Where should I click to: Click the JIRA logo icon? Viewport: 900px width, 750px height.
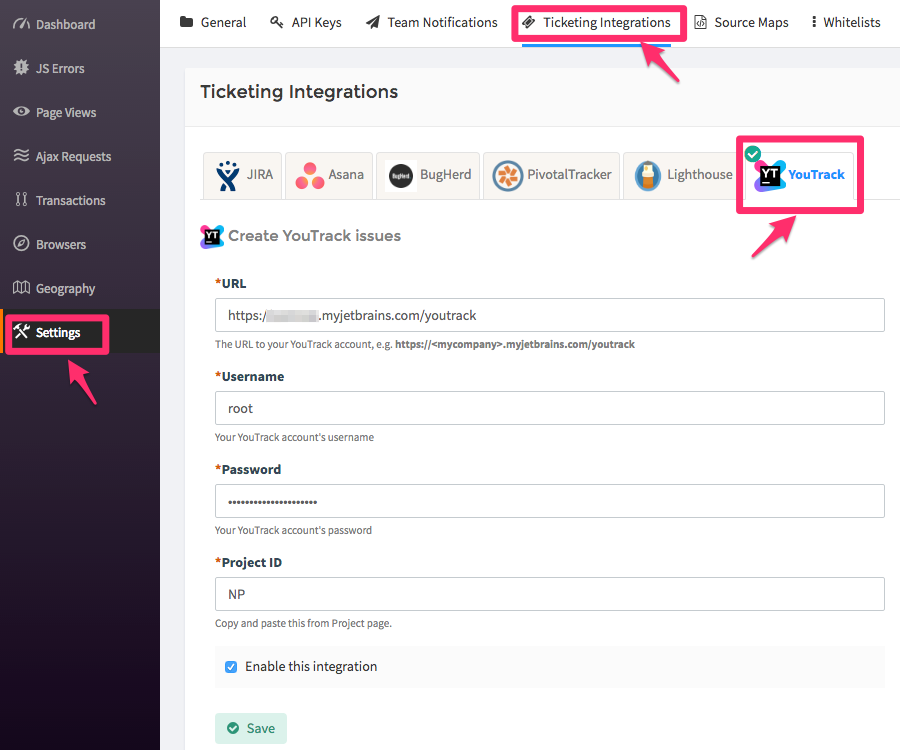(x=227, y=176)
